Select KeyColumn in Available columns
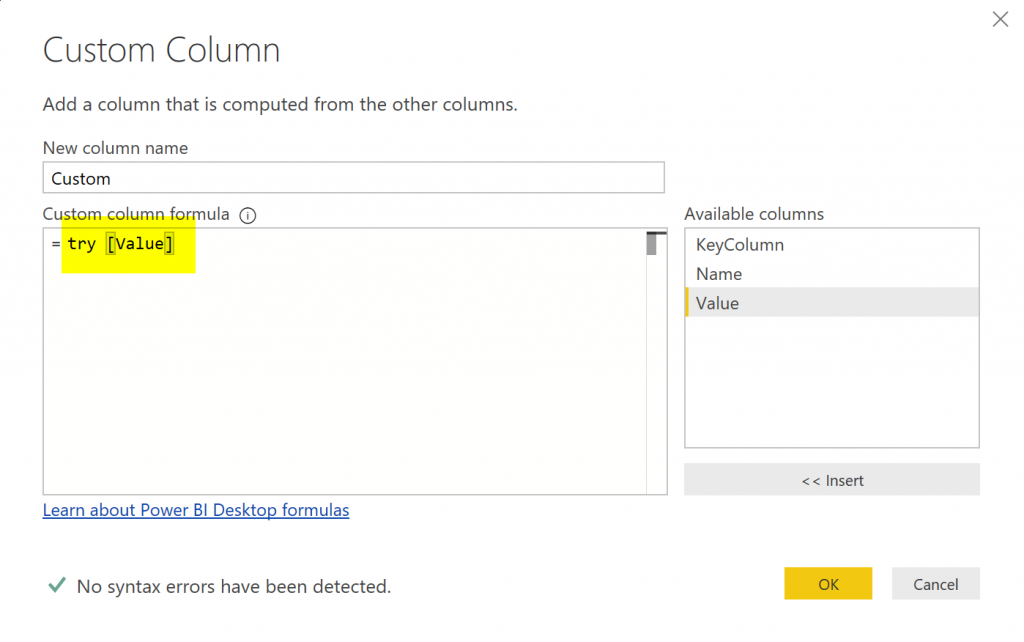The image size is (1024, 642). click(739, 245)
